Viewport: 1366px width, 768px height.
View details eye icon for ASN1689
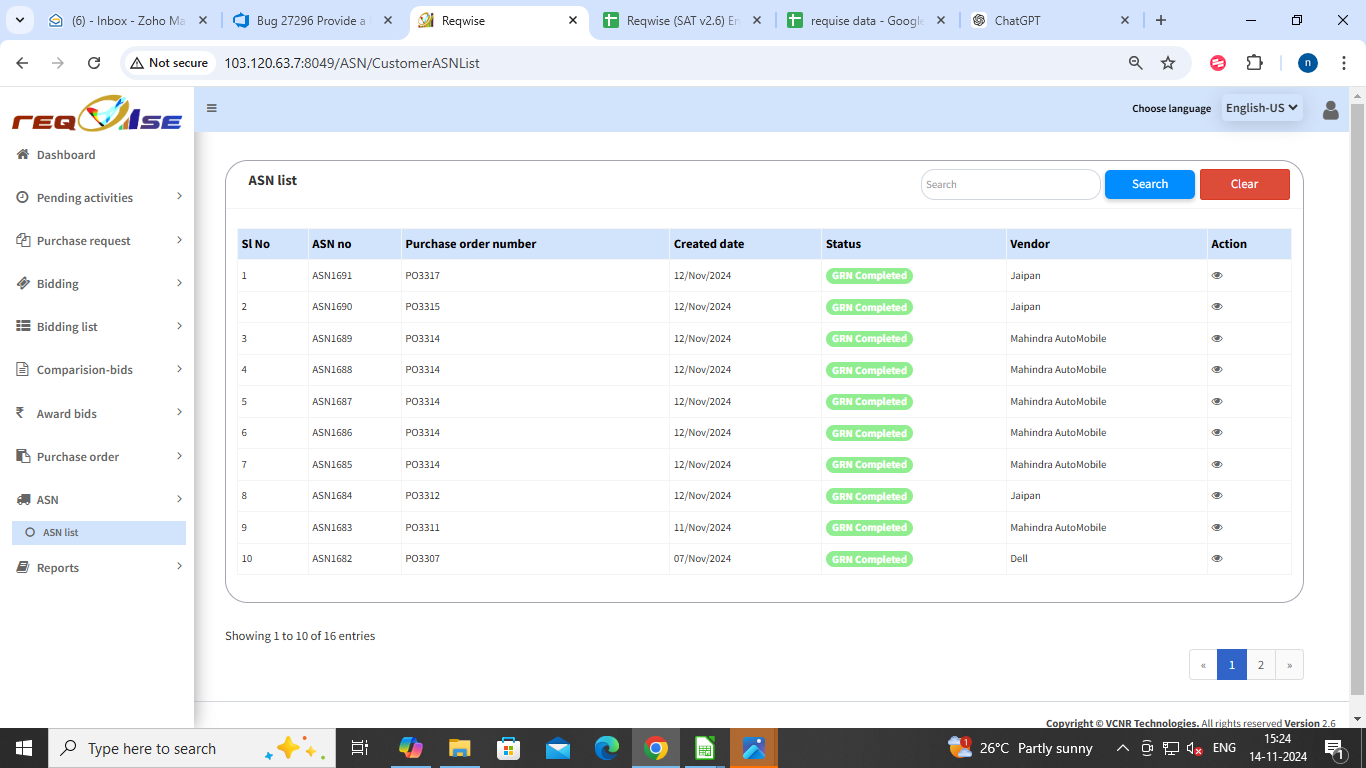click(1217, 338)
